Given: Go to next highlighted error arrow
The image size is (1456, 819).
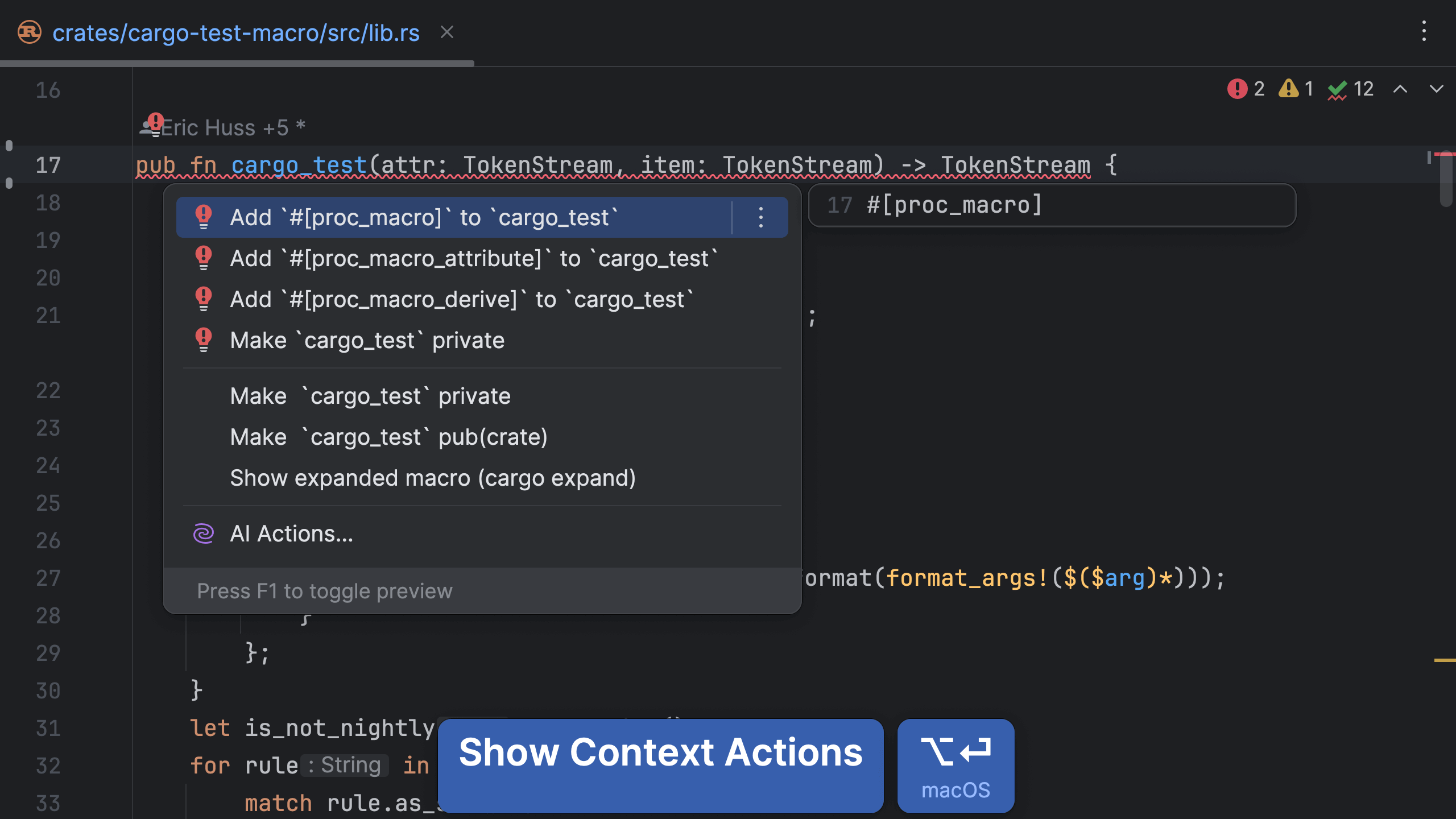Looking at the screenshot, I should 1437,89.
